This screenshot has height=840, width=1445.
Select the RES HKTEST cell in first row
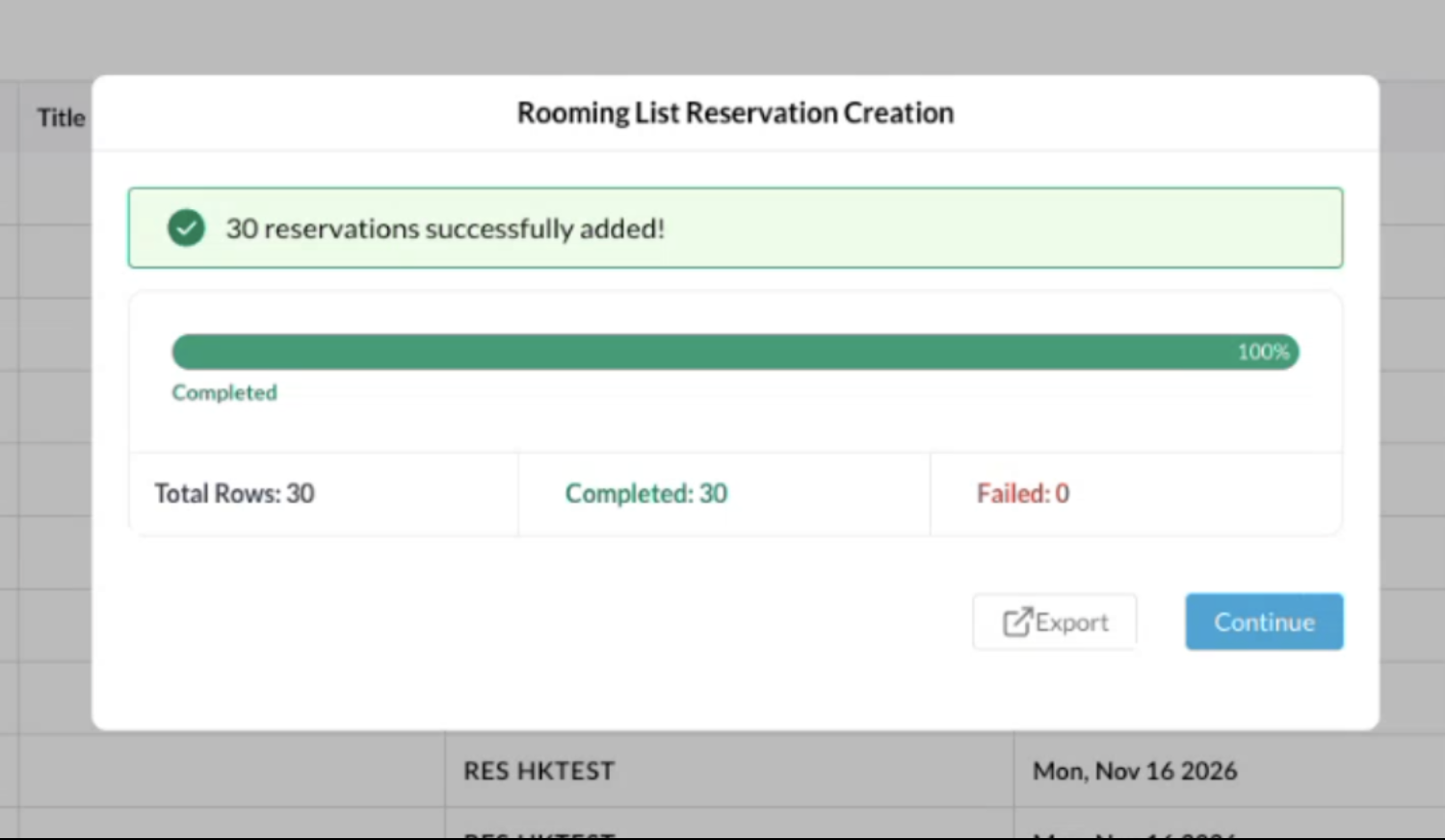pos(539,771)
